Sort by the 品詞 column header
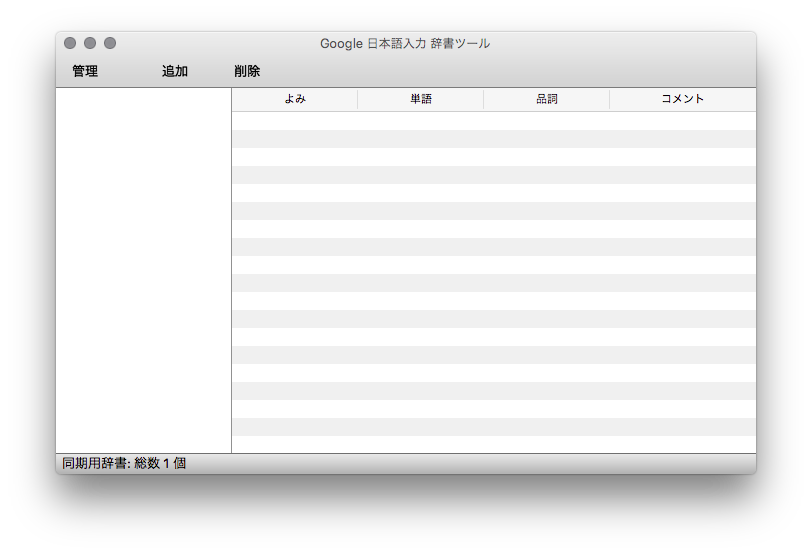 [546, 99]
